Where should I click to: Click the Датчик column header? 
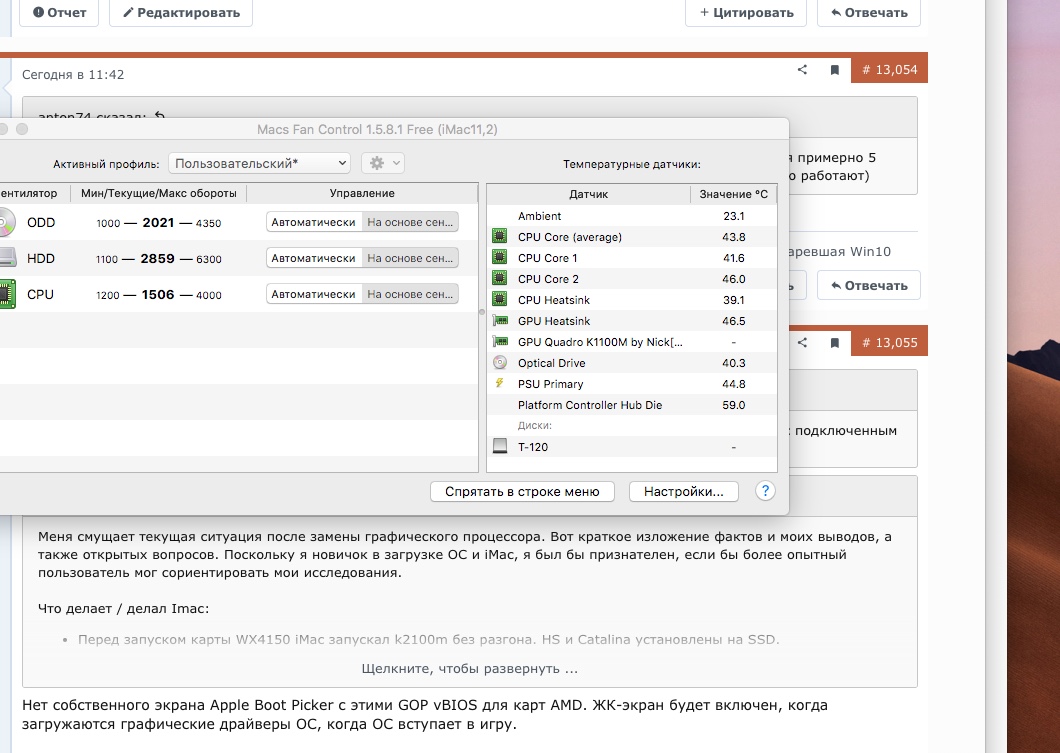[588, 194]
